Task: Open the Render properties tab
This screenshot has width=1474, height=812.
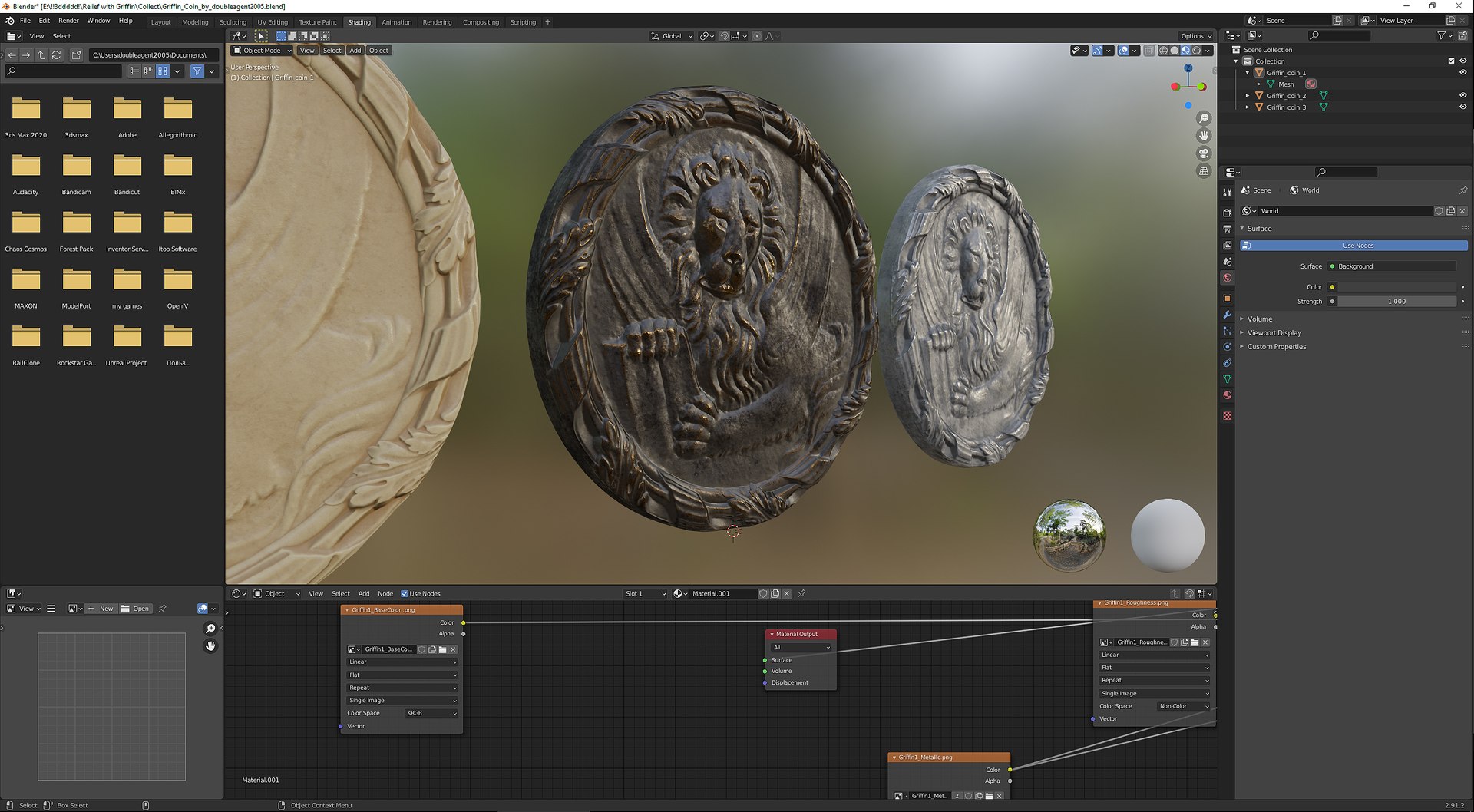Action: coord(1227,213)
